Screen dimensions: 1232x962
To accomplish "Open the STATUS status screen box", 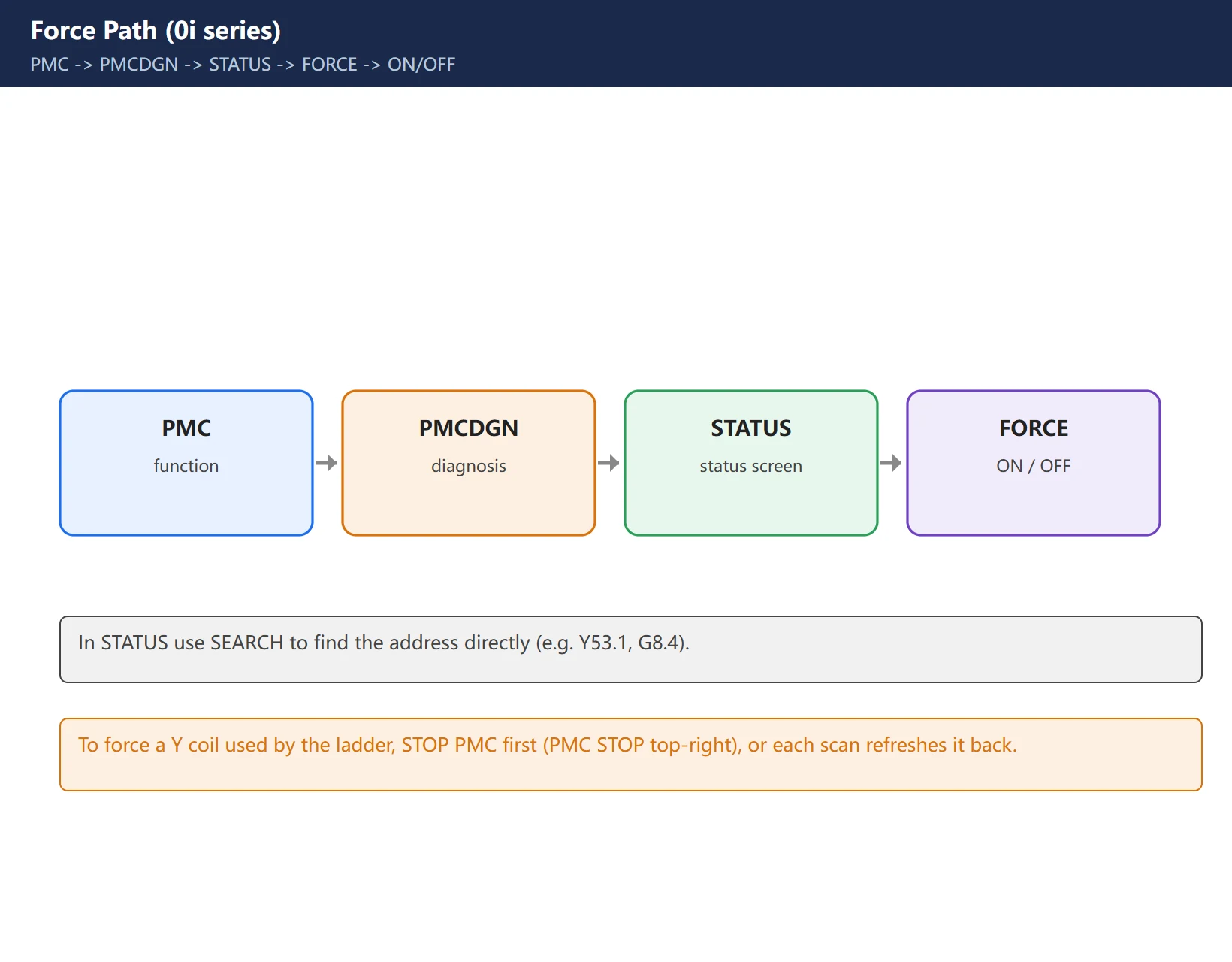I will 751,463.
